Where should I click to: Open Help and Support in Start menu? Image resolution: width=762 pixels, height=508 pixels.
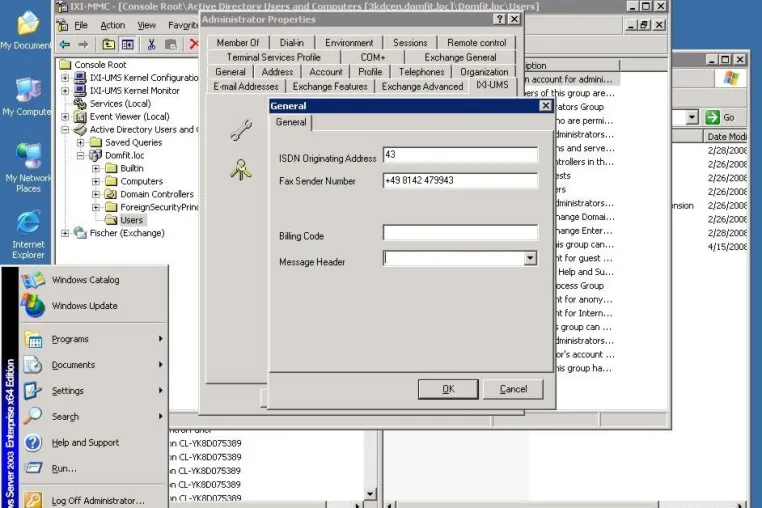(94, 442)
